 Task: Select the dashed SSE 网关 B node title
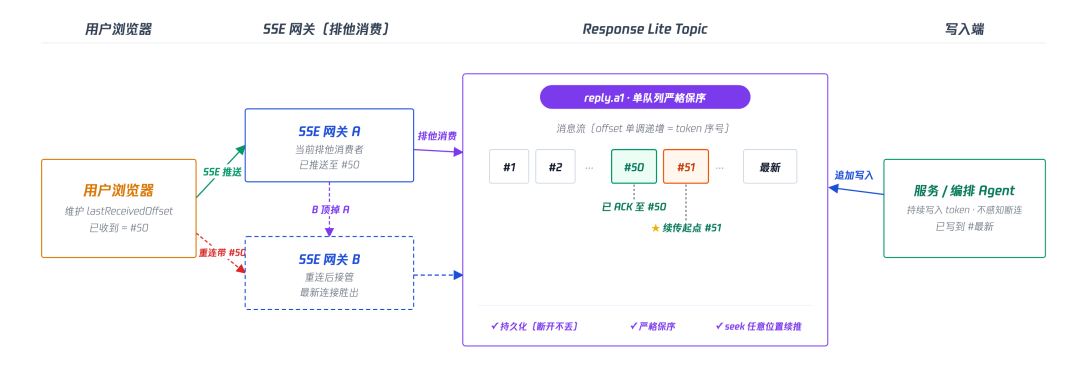329,259
